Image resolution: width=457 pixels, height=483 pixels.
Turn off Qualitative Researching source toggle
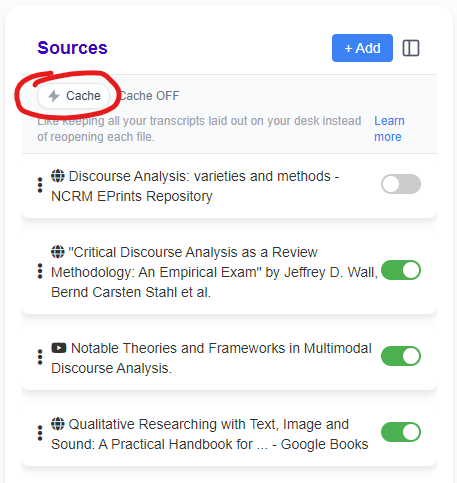[401, 432]
